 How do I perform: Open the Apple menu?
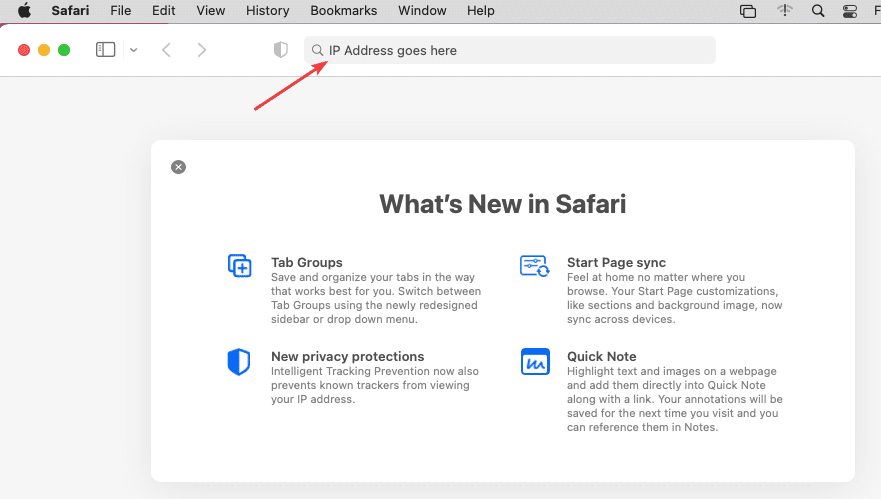[24, 11]
